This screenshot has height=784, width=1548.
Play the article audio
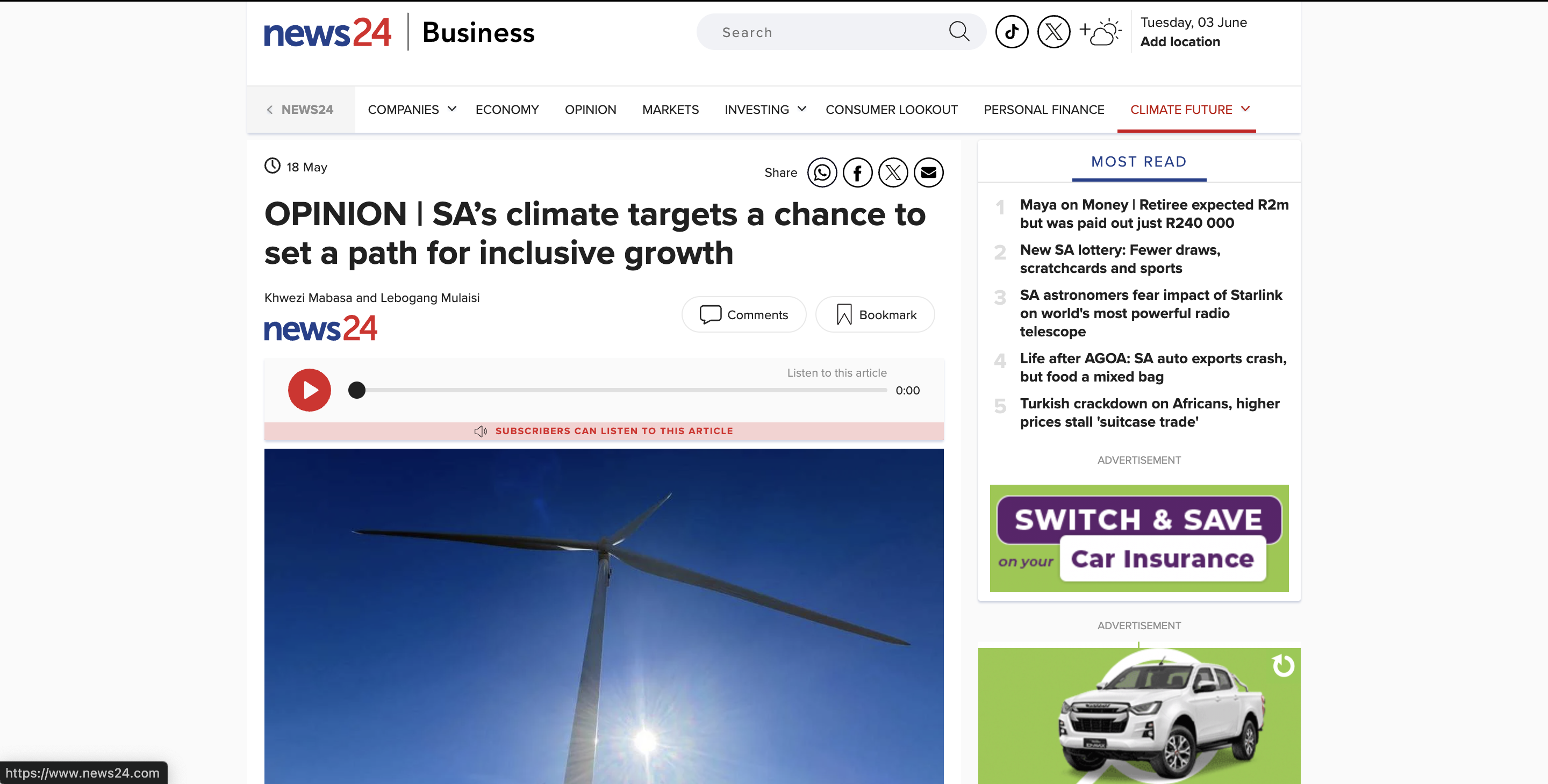click(x=309, y=390)
